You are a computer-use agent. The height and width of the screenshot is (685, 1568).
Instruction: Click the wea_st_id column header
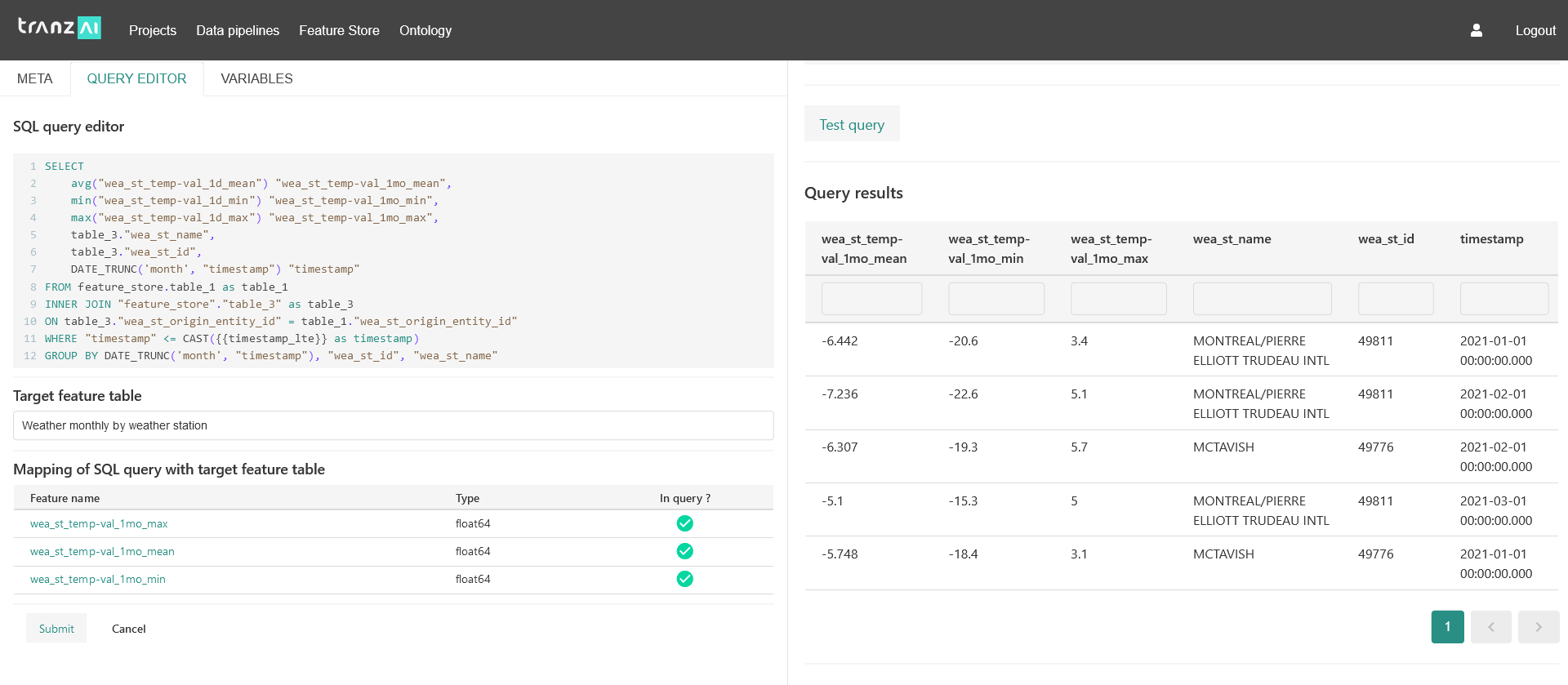coord(1386,239)
